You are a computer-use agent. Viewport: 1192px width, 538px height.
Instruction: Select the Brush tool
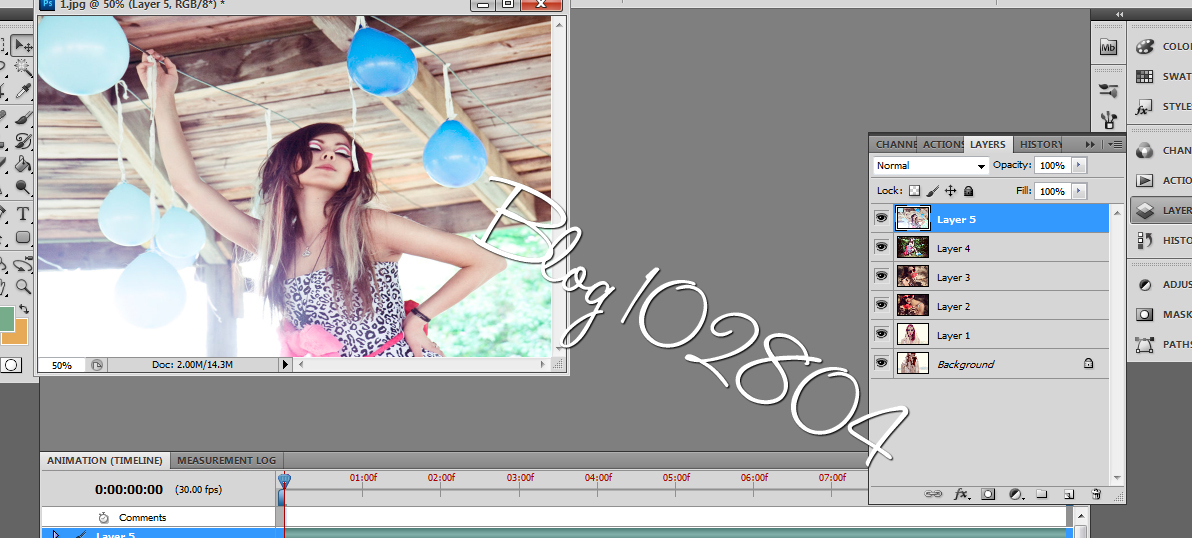click(x=24, y=118)
